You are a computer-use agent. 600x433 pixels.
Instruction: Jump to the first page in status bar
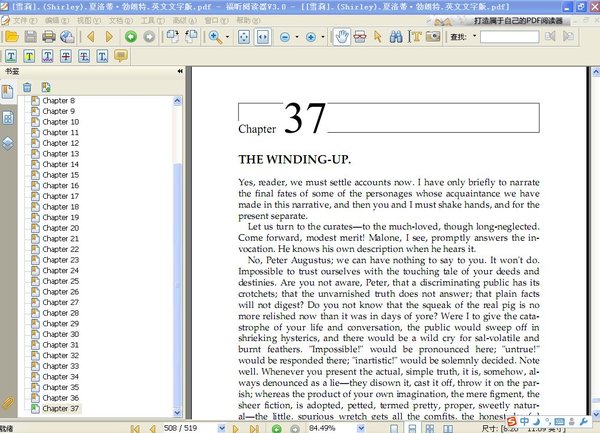135,429
